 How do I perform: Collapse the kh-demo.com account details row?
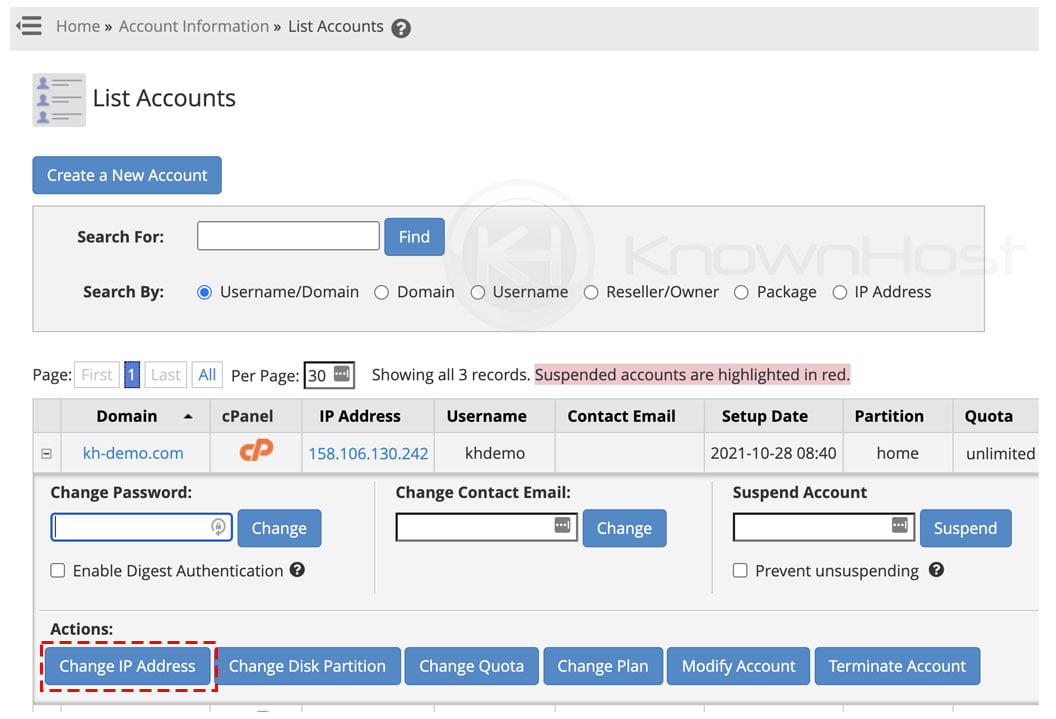pyautogui.click(x=46, y=452)
